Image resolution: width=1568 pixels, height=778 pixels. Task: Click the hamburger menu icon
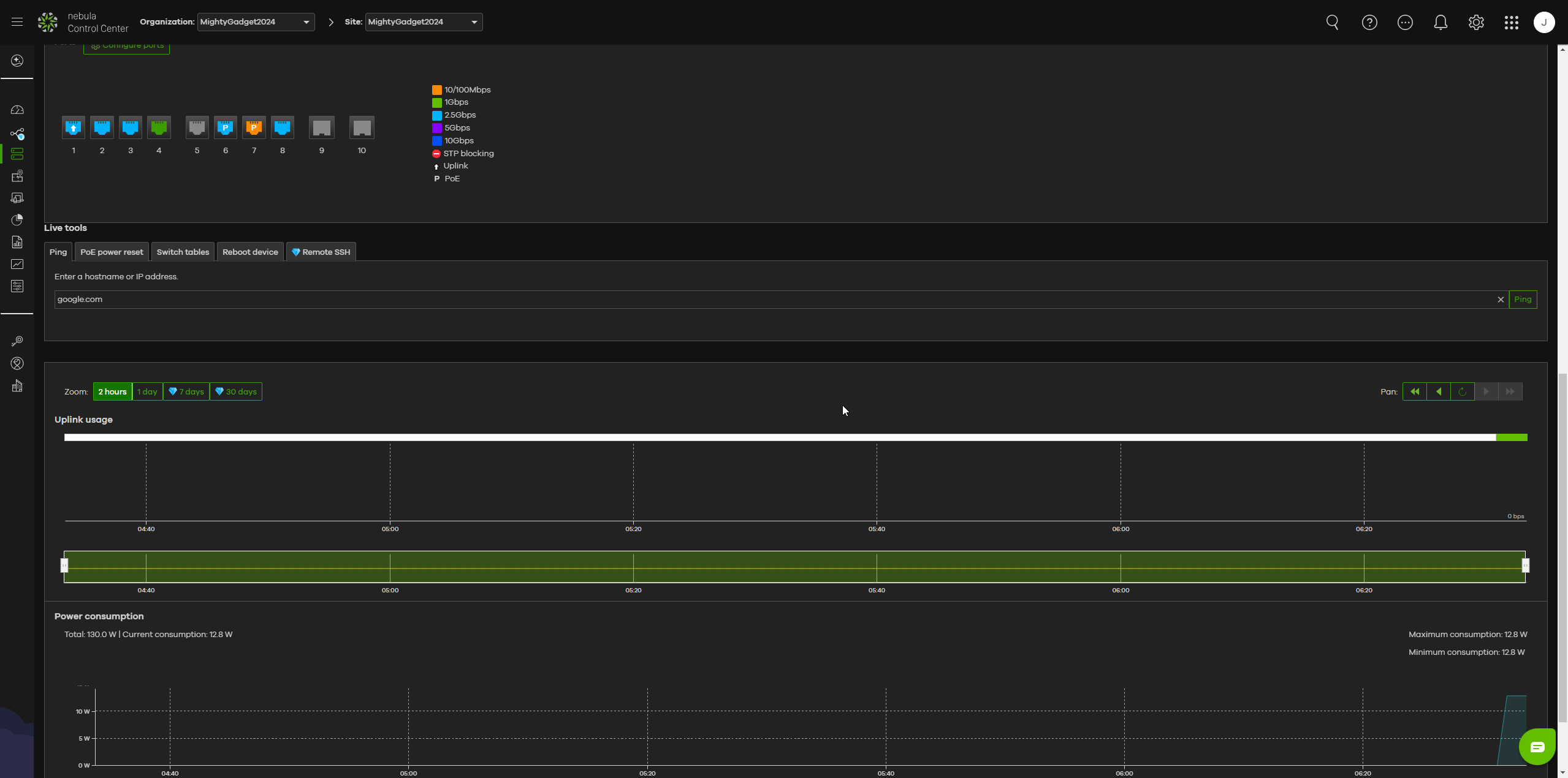(17, 22)
